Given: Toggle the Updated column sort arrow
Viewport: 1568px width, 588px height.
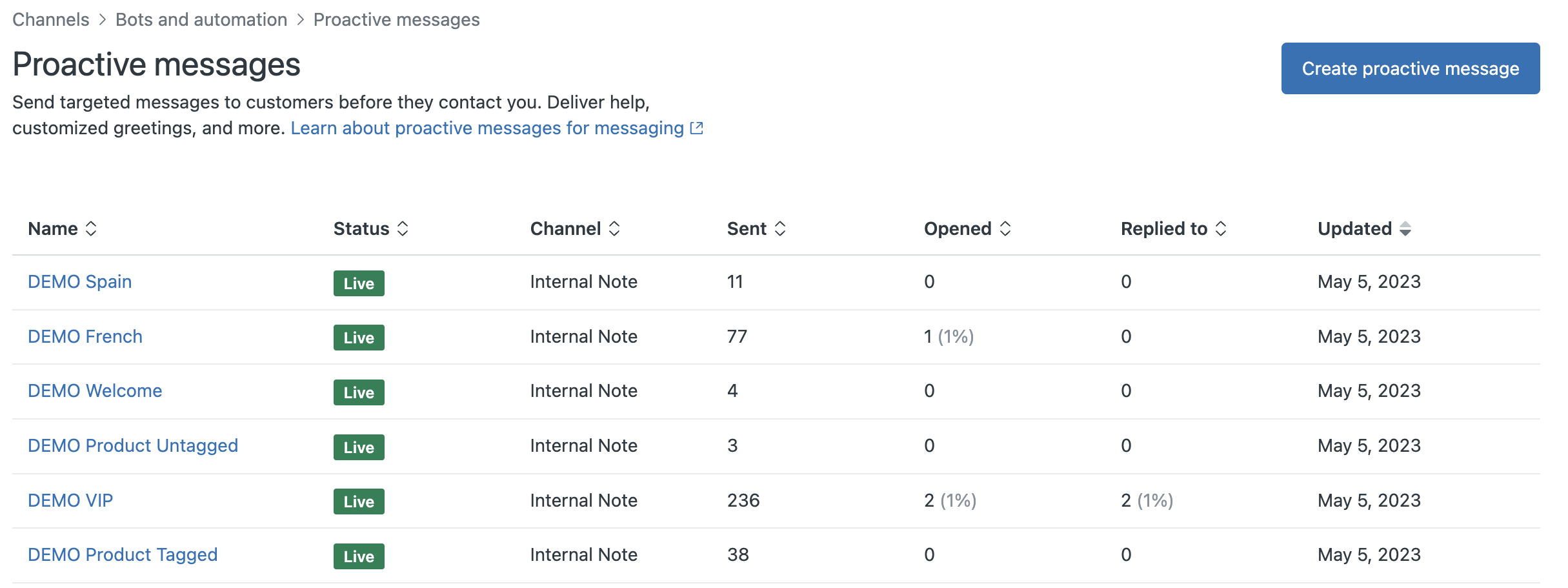Looking at the screenshot, I should click(1405, 228).
